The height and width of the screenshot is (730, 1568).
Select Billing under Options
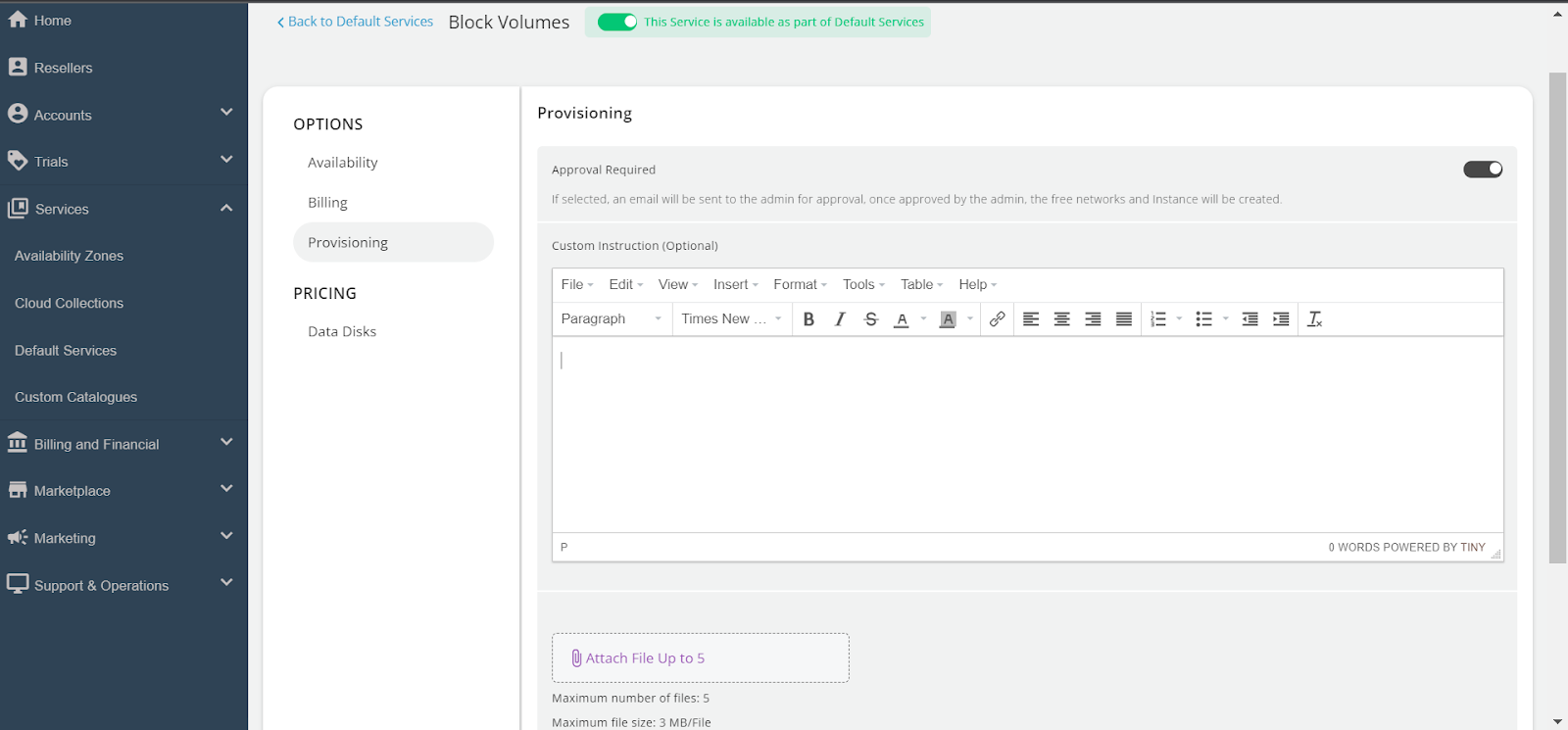click(x=327, y=203)
